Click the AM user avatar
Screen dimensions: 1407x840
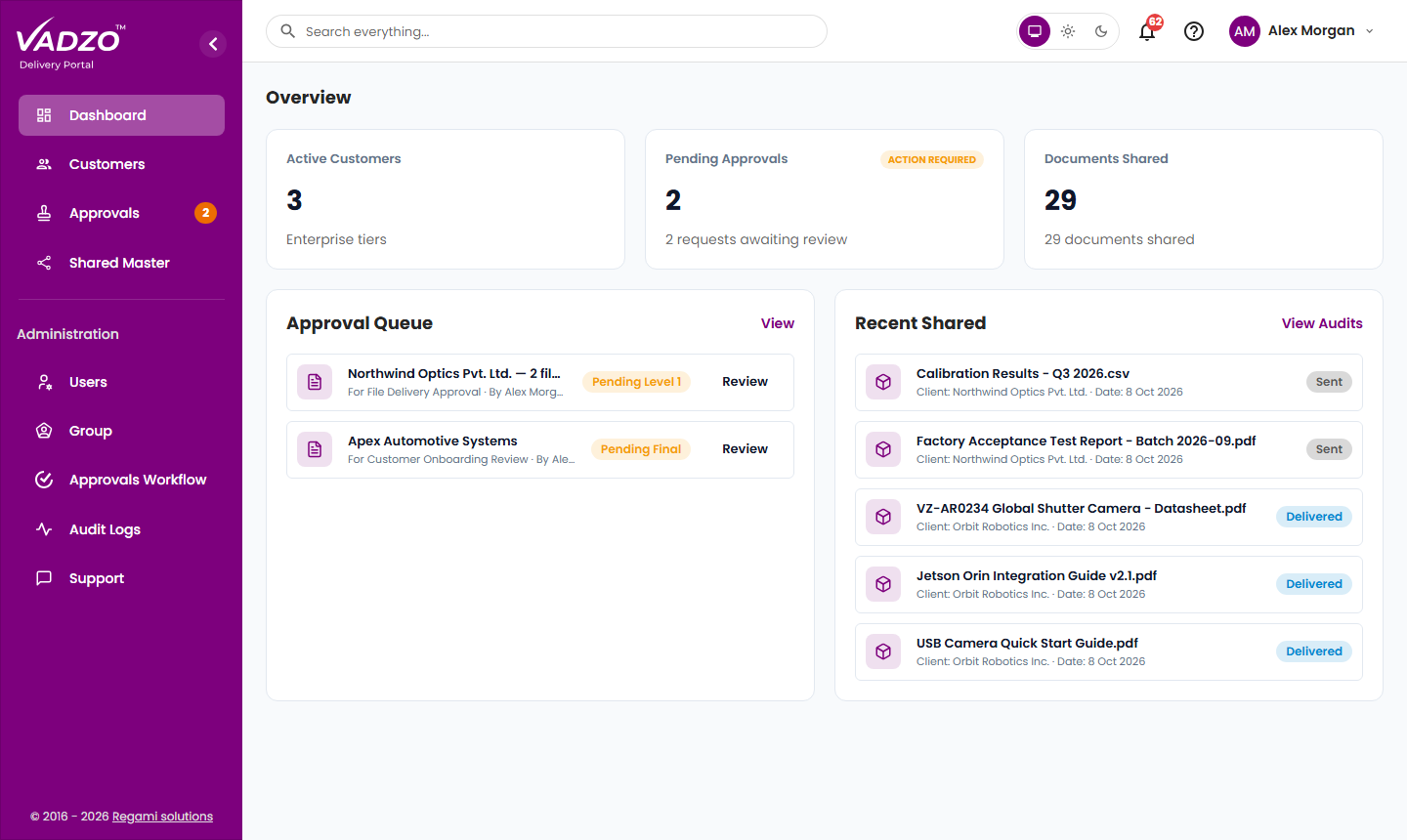pyautogui.click(x=1245, y=31)
